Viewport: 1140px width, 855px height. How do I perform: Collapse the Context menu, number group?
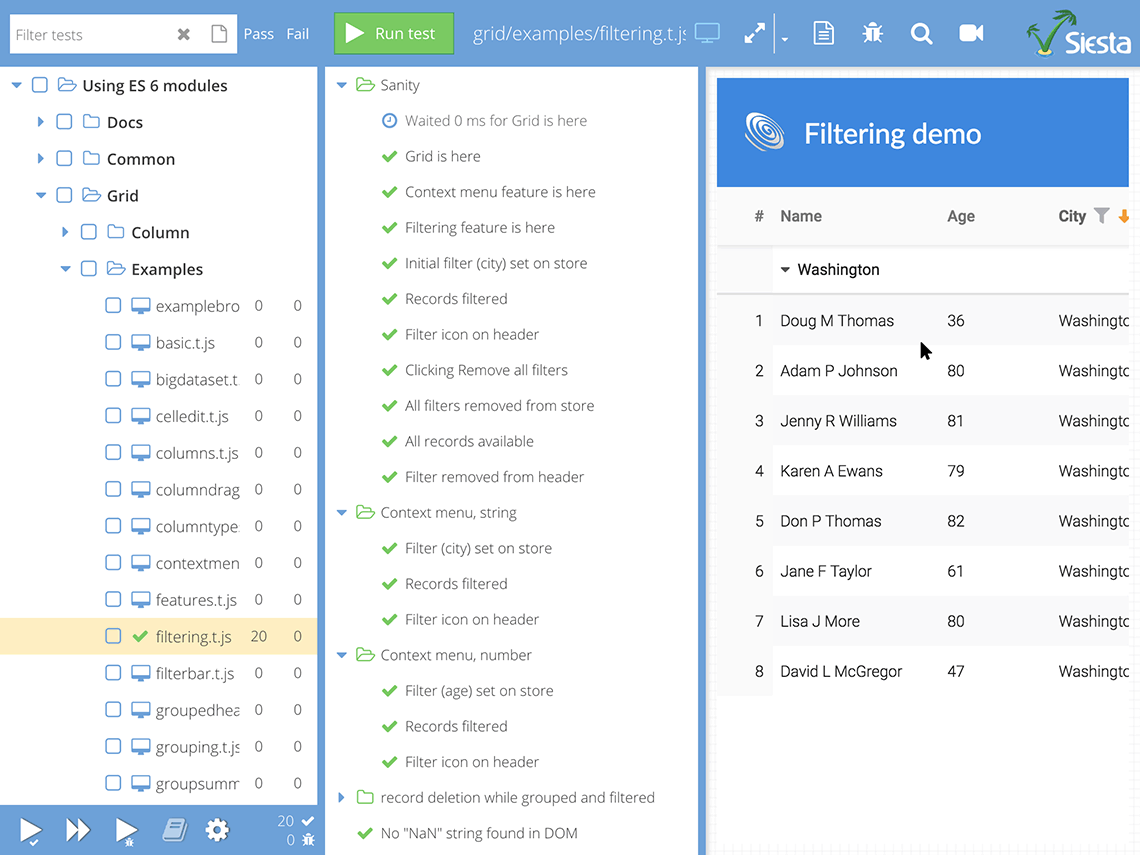tap(342, 655)
